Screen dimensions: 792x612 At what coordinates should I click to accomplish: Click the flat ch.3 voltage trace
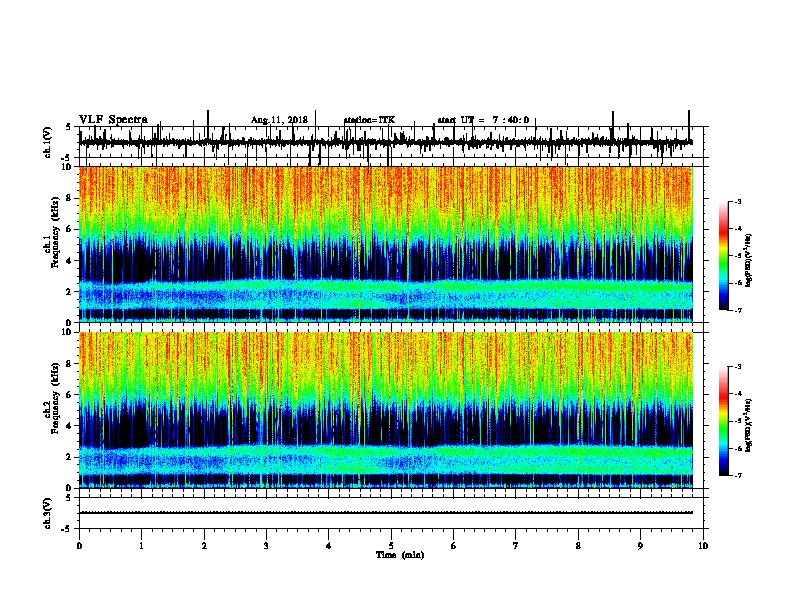click(x=385, y=513)
